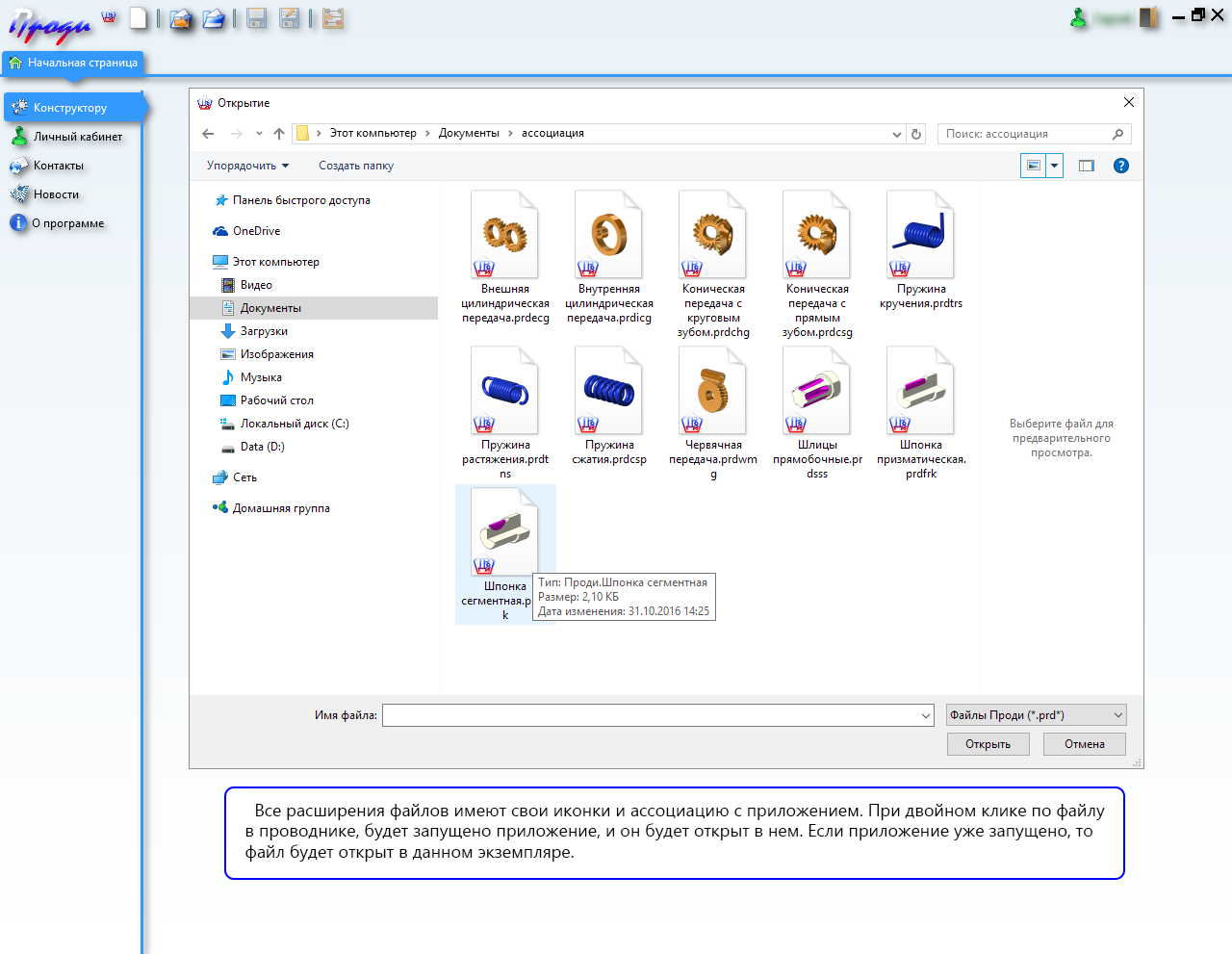The image size is (1232, 954).
Task: Go up one folder level arrow
Action: click(279, 134)
